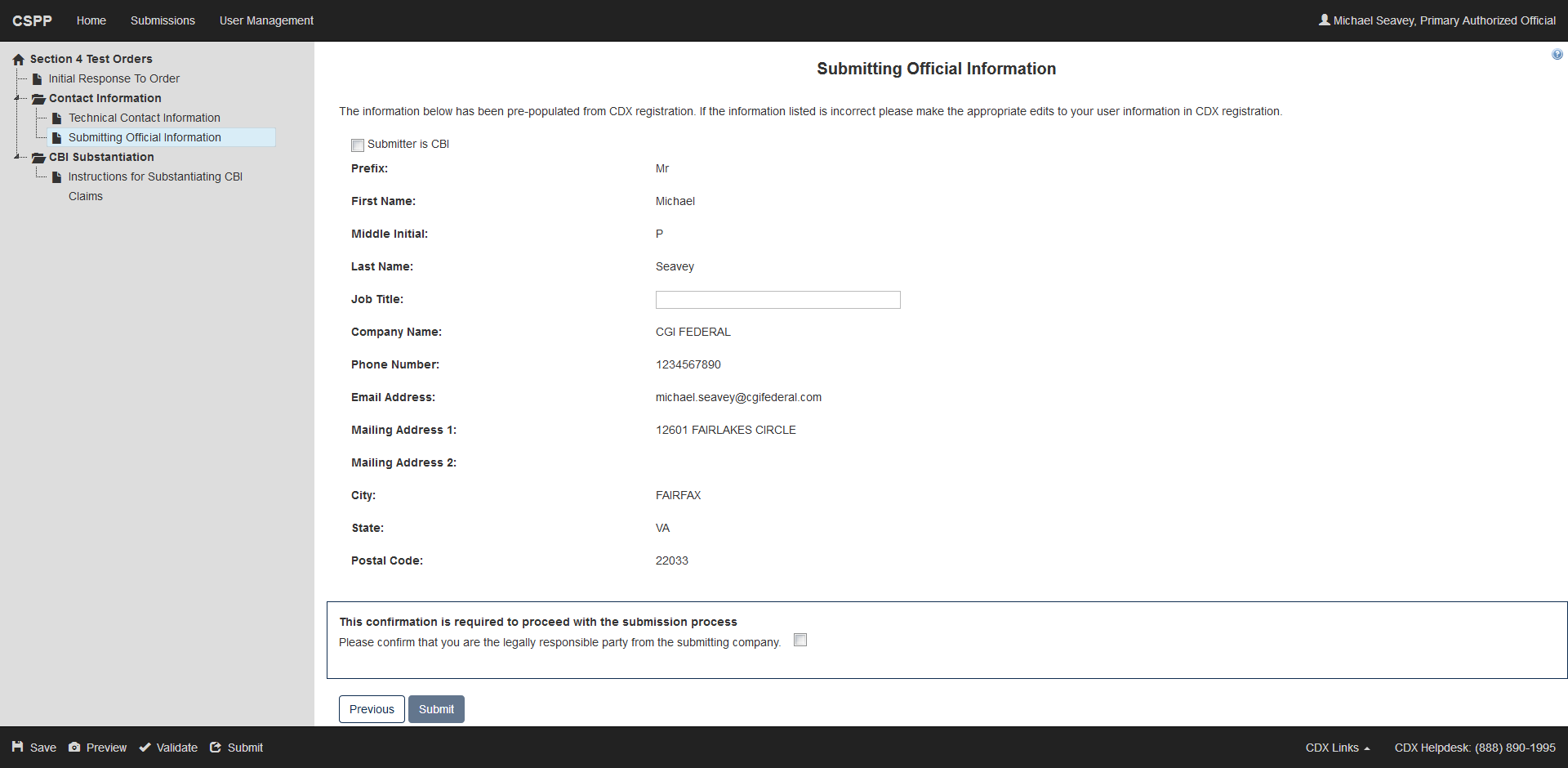The width and height of the screenshot is (1568, 768).
Task: Click the help icon in top-right corner
Action: tap(1557, 55)
